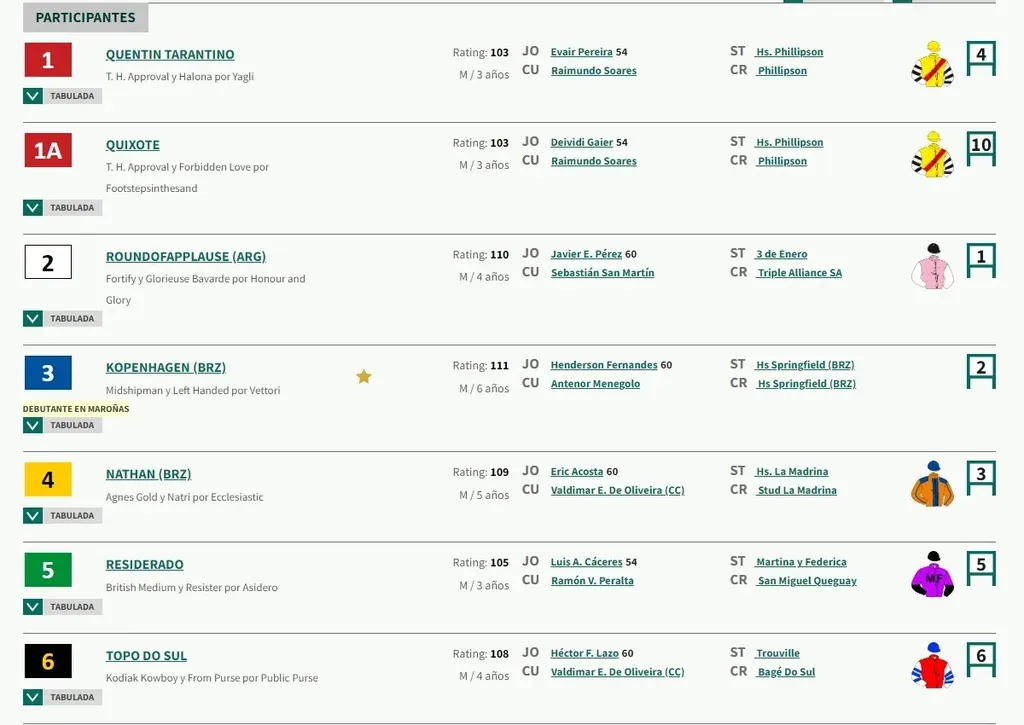Expand Tabulada section under Roundofapplause
The width and height of the screenshot is (1024, 725).
coord(33,319)
